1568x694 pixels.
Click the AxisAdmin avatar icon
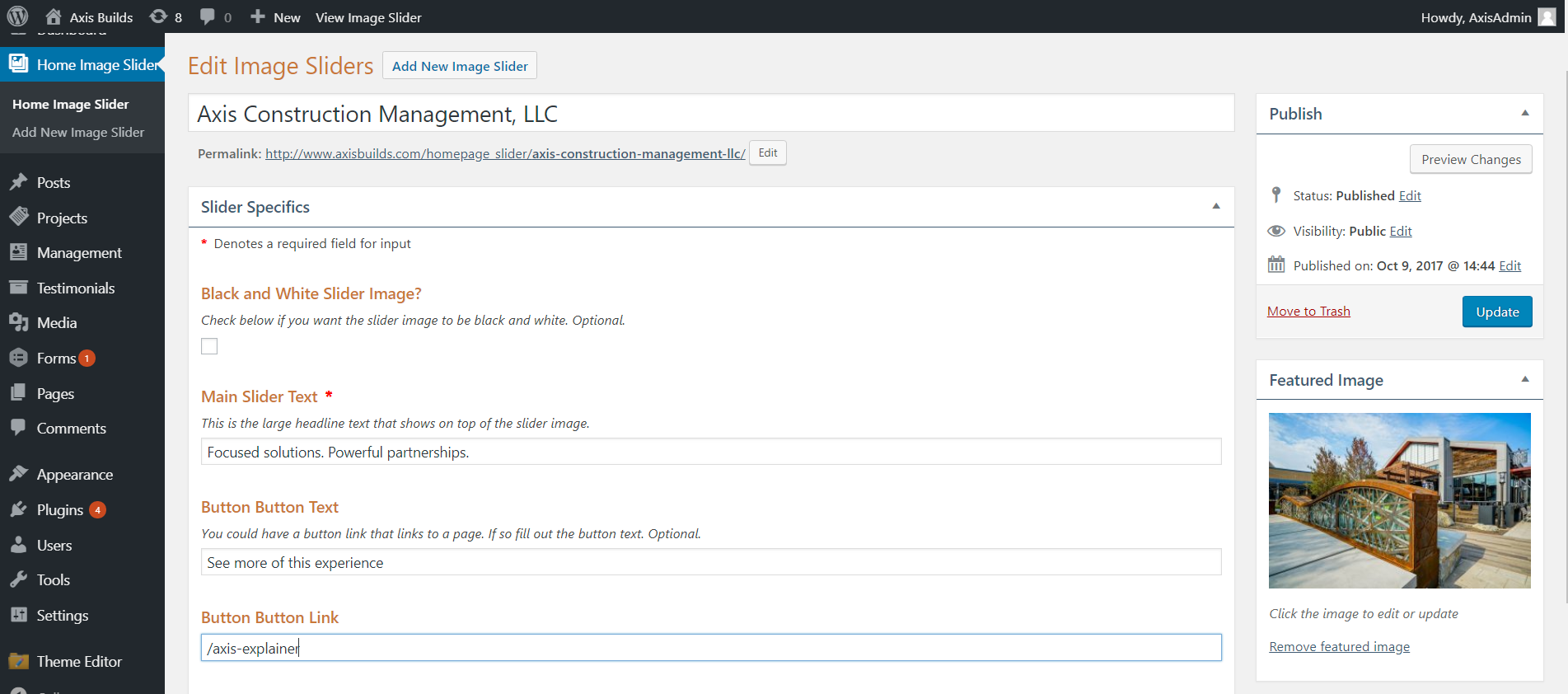pos(1547,17)
